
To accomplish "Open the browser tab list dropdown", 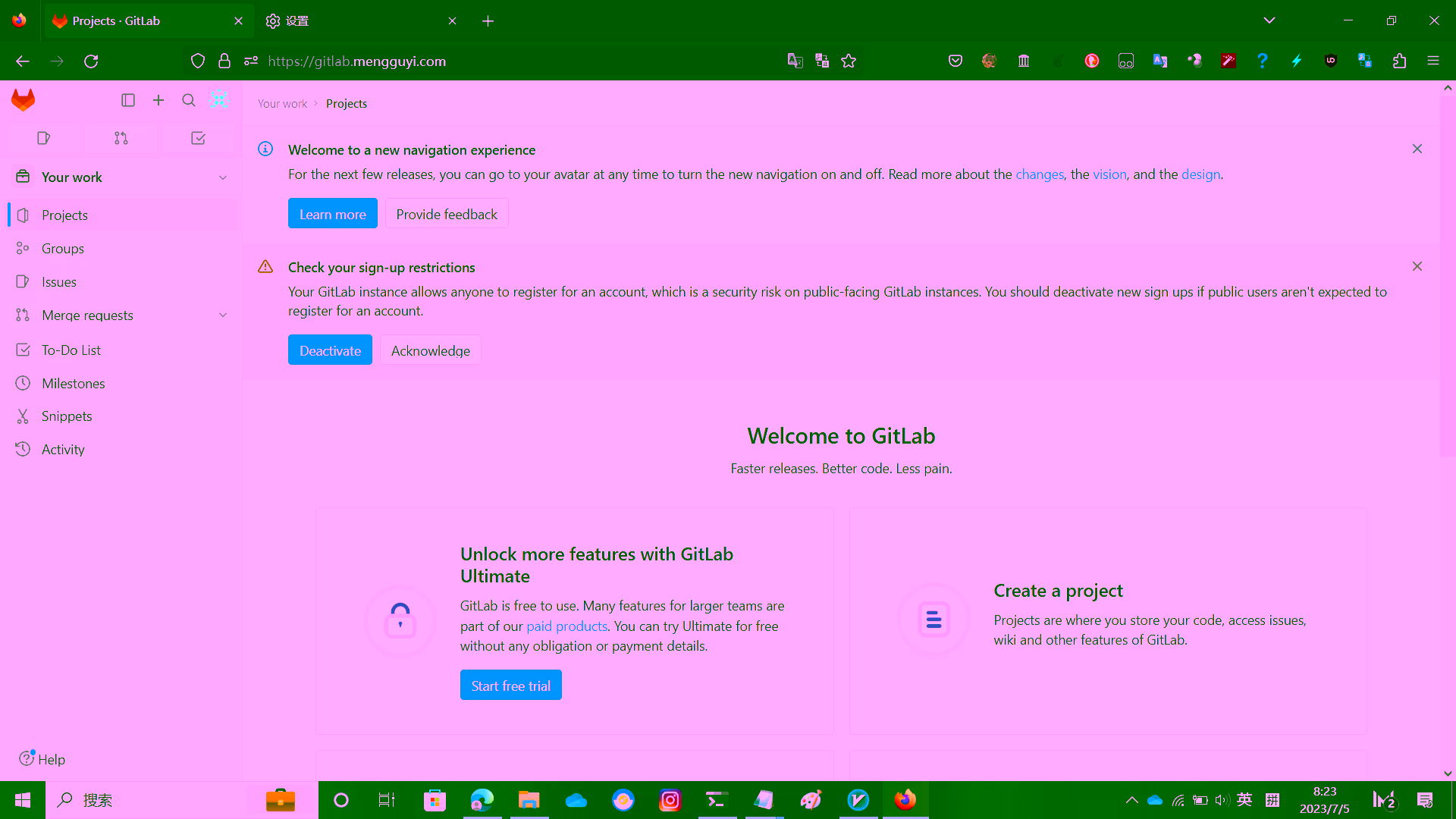I will tap(1269, 20).
